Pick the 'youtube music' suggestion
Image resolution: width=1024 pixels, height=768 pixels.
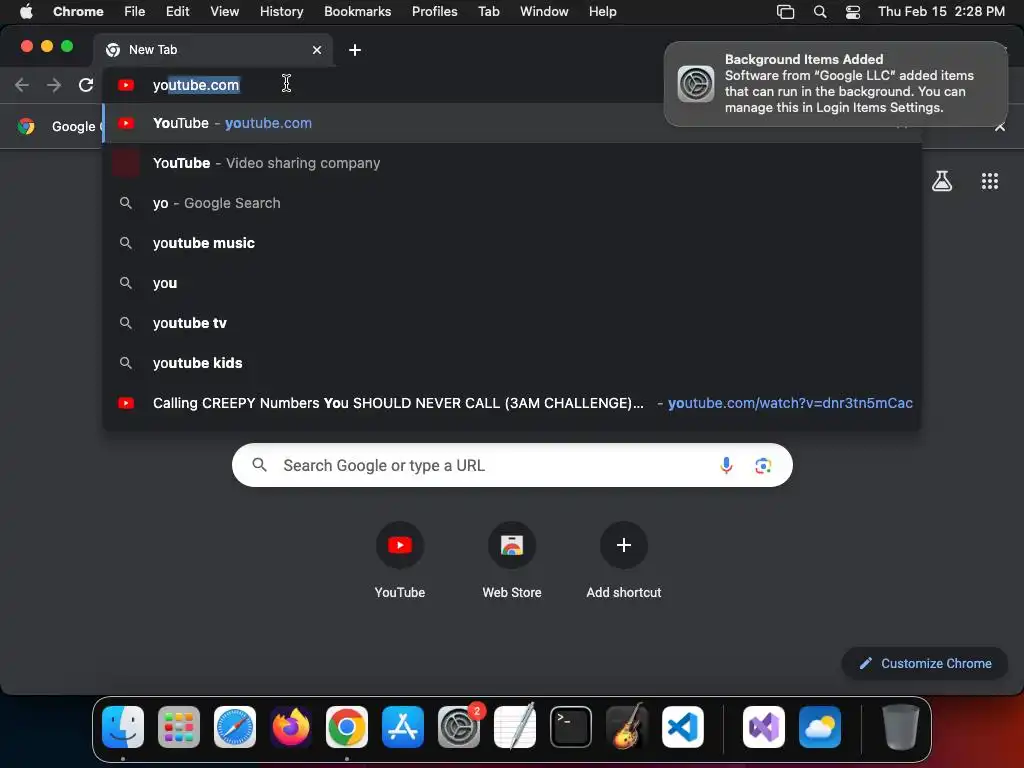512,243
